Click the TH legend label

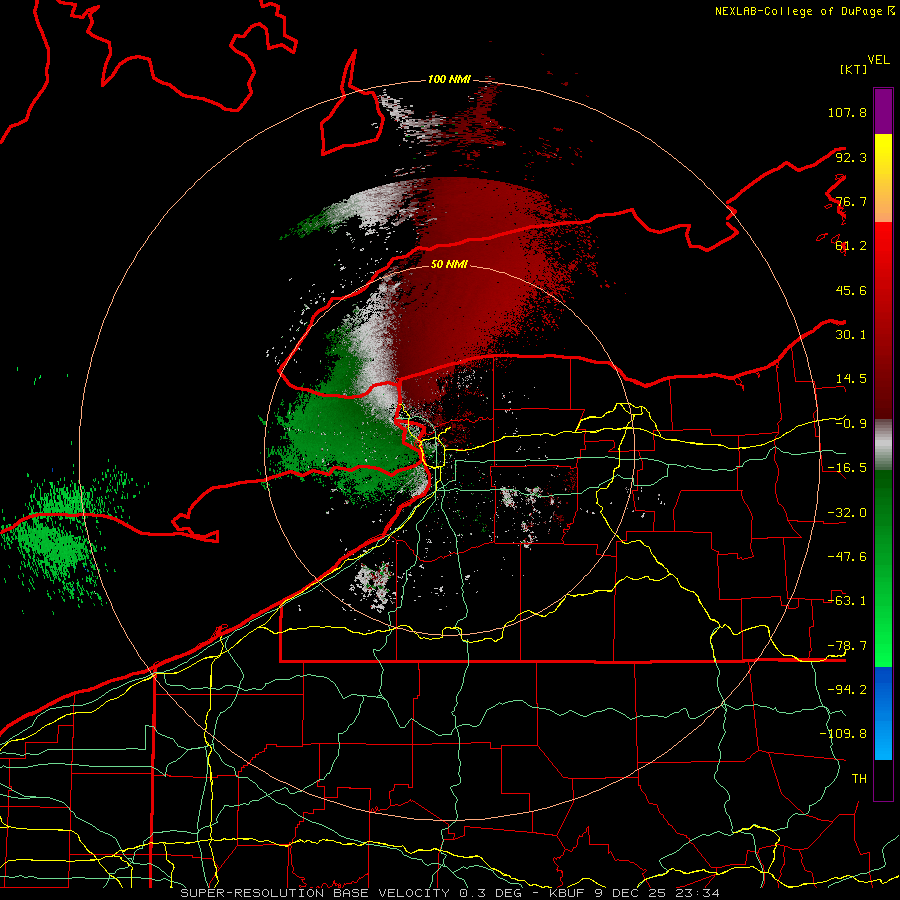859,779
